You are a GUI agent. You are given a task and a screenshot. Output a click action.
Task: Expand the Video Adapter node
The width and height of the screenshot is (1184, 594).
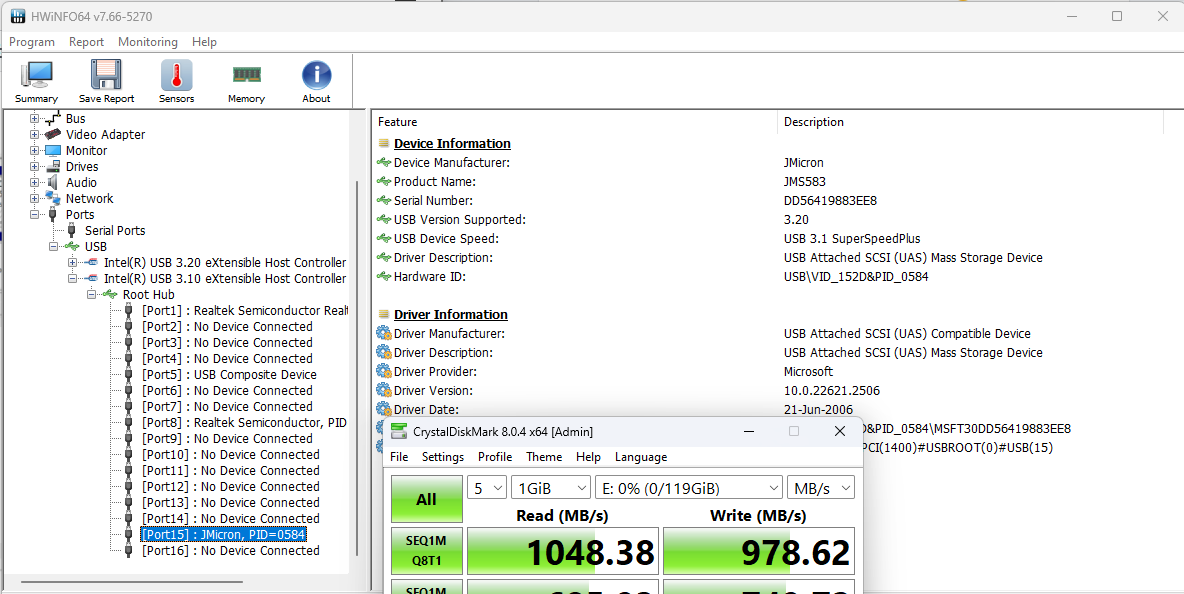(34, 134)
